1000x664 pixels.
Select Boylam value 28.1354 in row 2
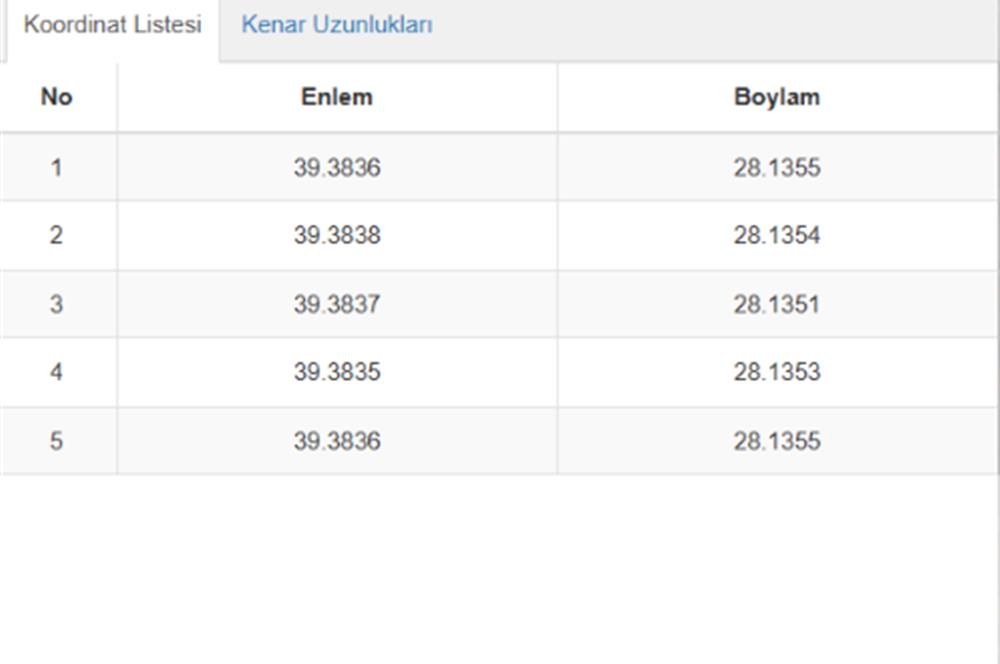[x=777, y=235]
